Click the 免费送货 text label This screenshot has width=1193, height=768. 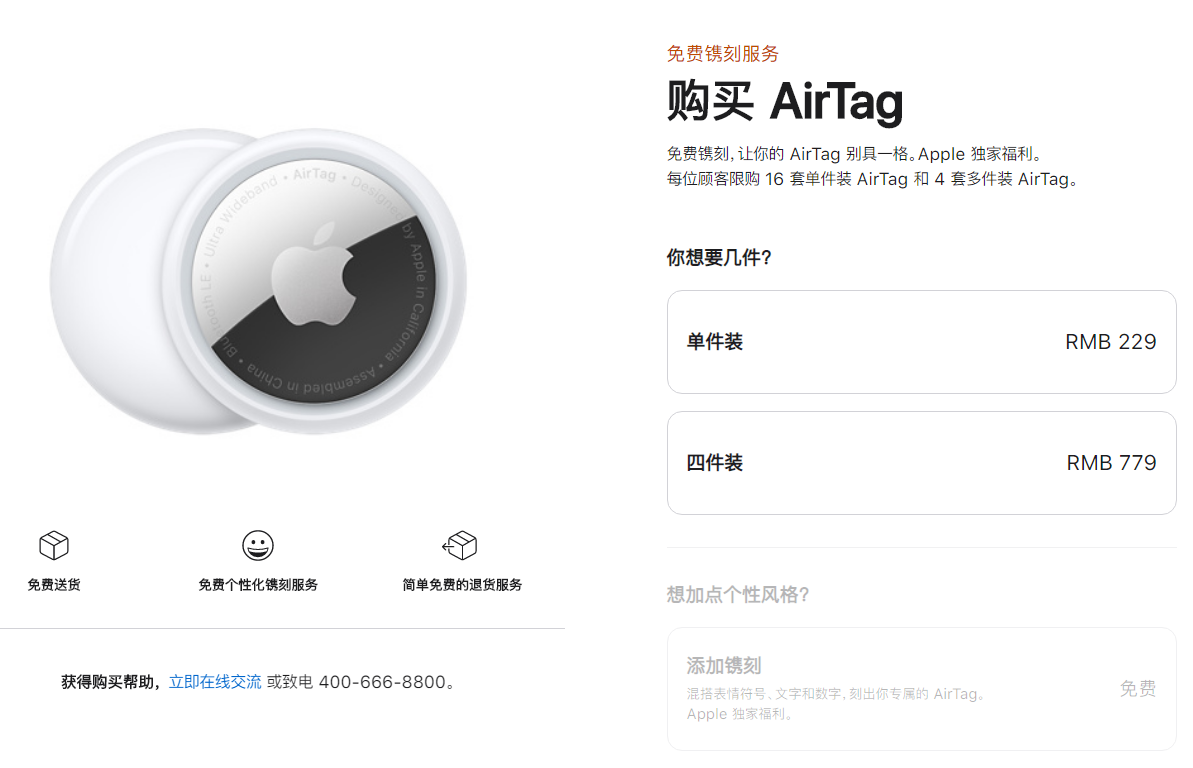click(53, 584)
